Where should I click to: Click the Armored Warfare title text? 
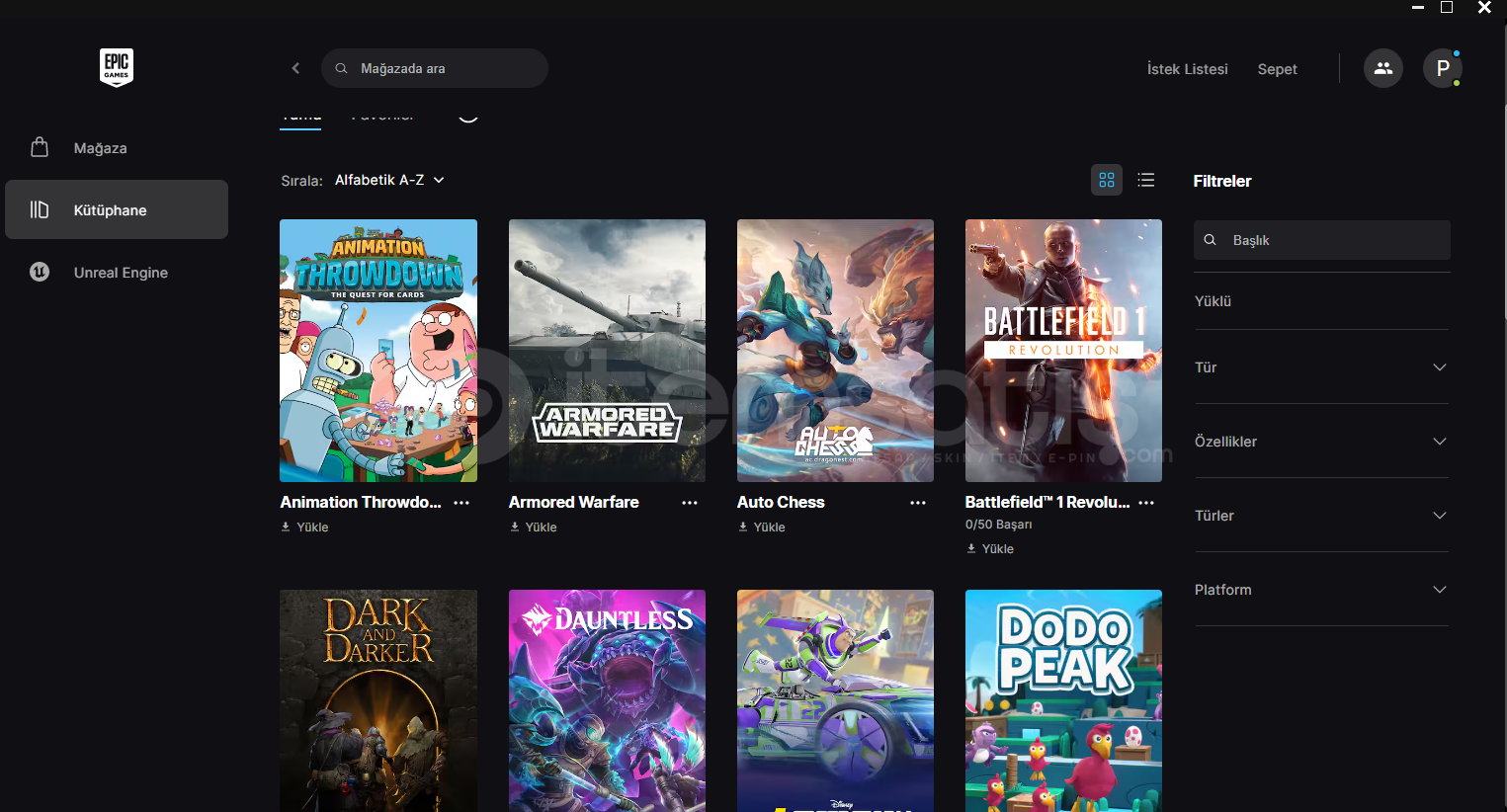pyautogui.click(x=573, y=502)
